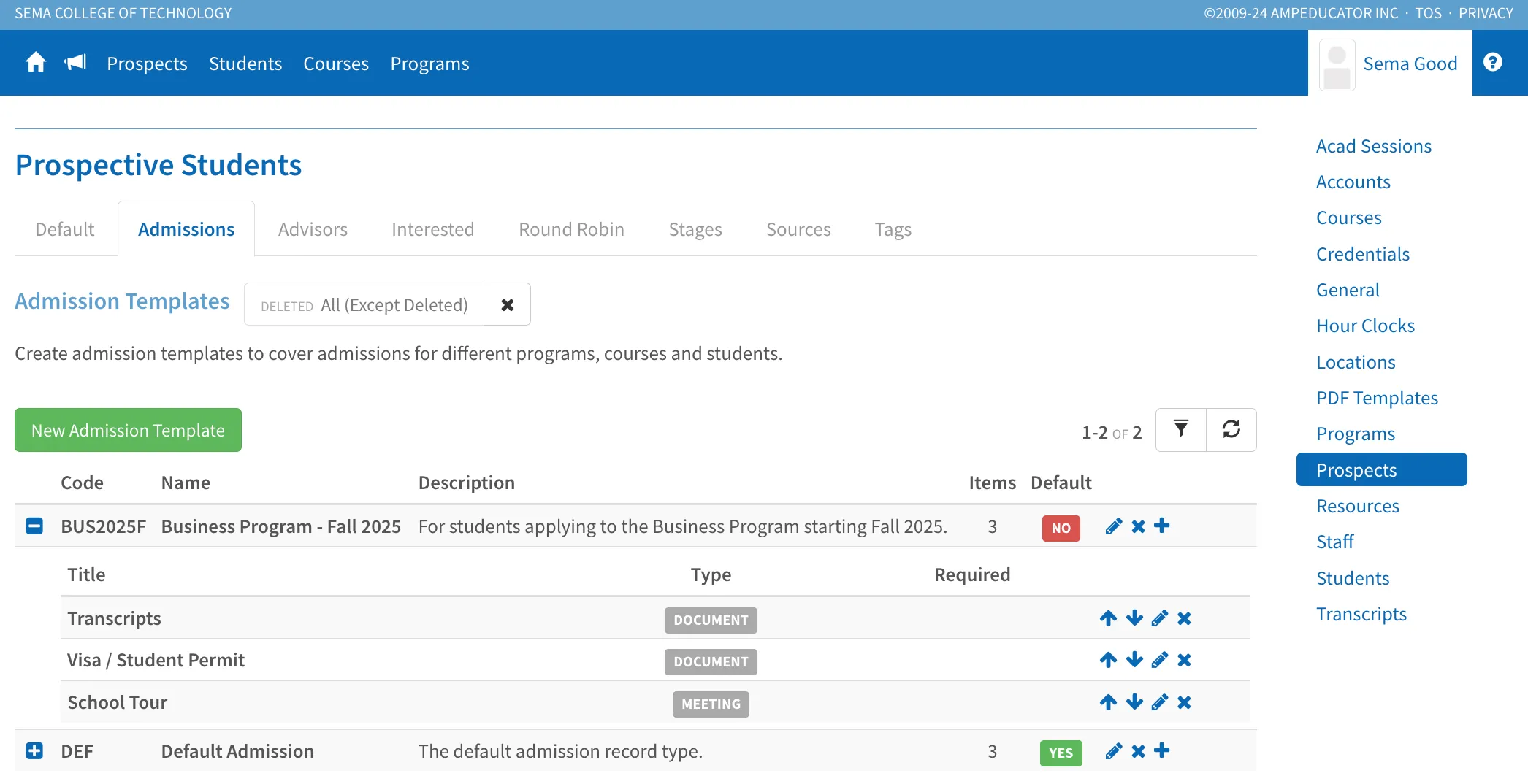Create a New Admission Template

coord(128,430)
